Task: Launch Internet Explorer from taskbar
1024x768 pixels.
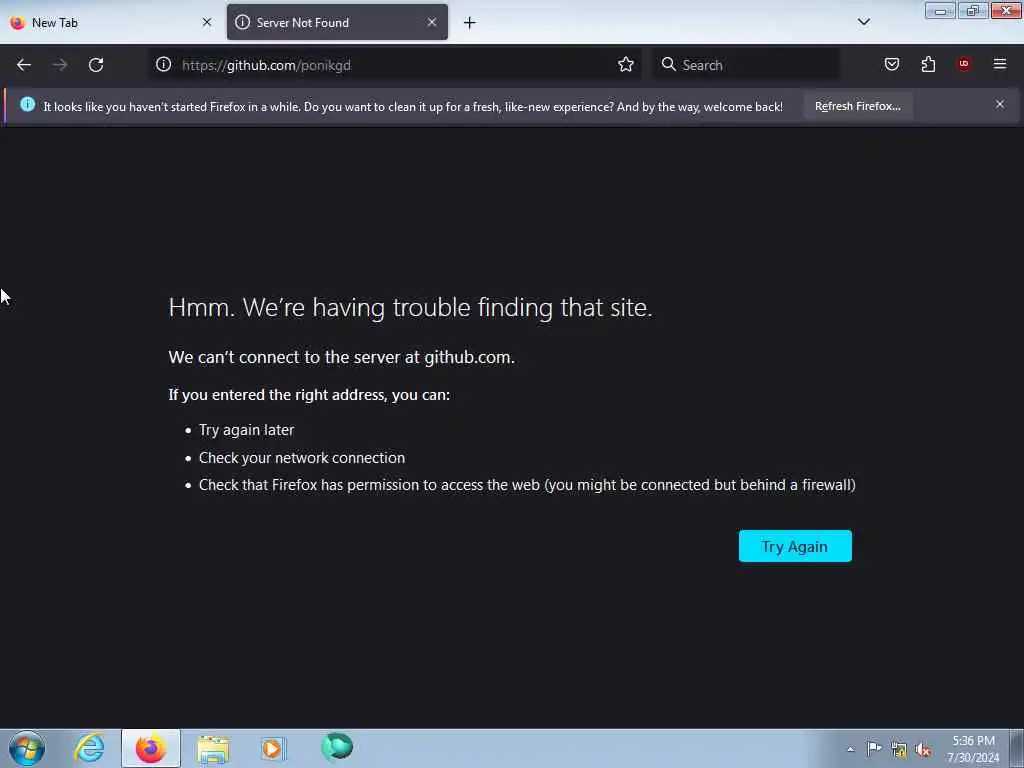Action: coord(89,748)
